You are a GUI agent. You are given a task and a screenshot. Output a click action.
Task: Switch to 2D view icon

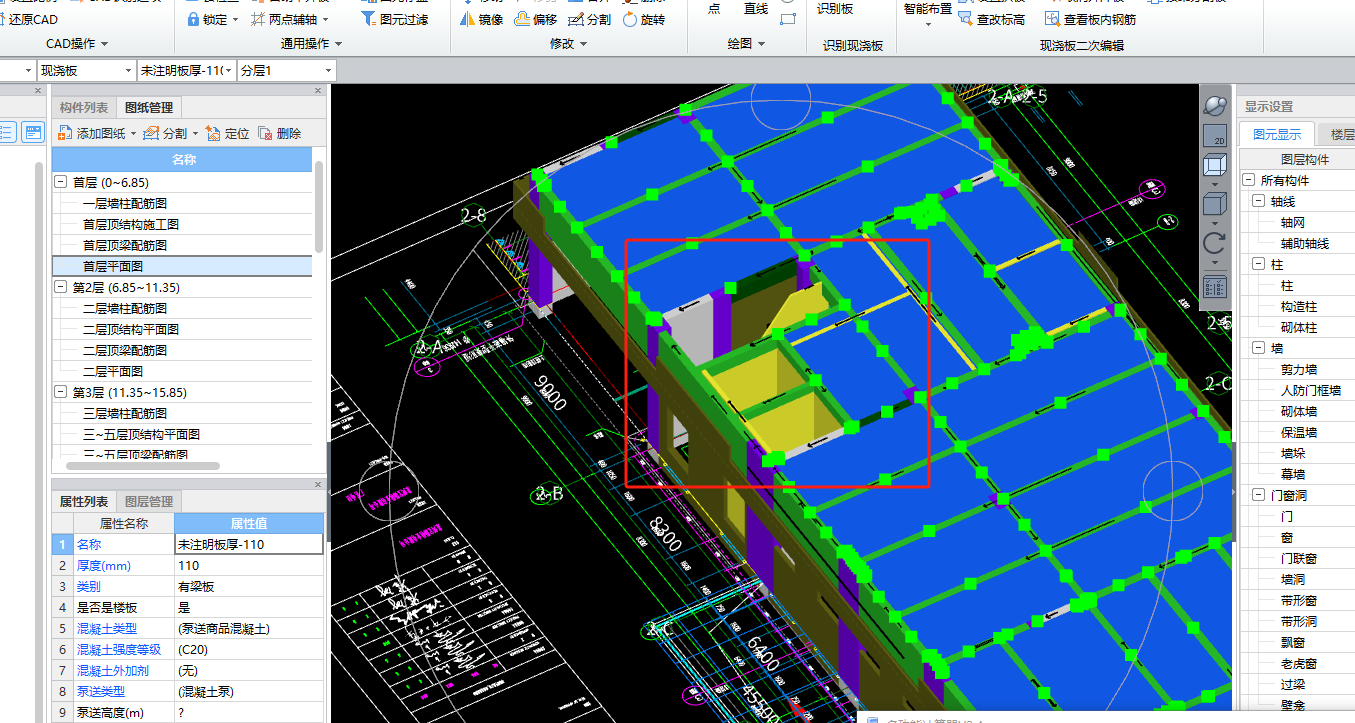coord(1214,135)
